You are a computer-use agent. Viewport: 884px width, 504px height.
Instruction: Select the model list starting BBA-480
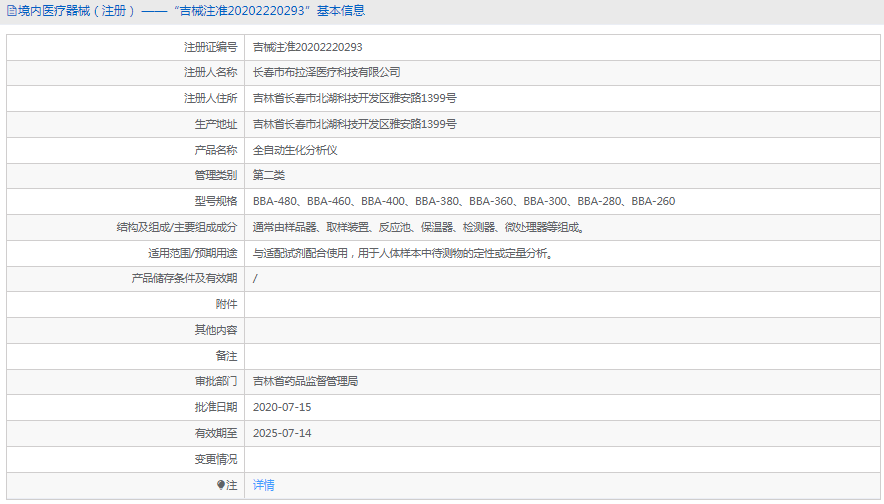coord(464,201)
